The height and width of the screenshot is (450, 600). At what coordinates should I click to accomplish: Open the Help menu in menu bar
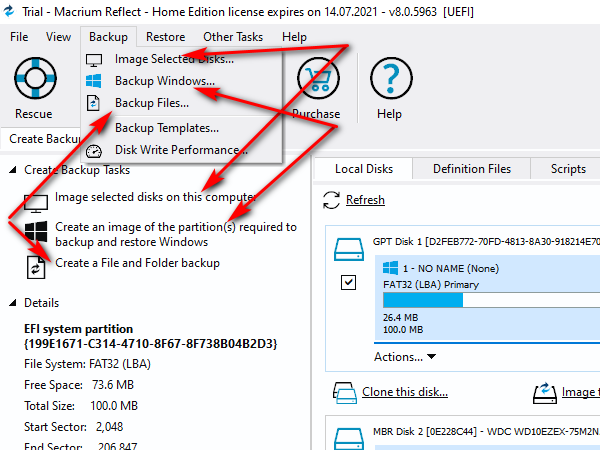(294, 37)
